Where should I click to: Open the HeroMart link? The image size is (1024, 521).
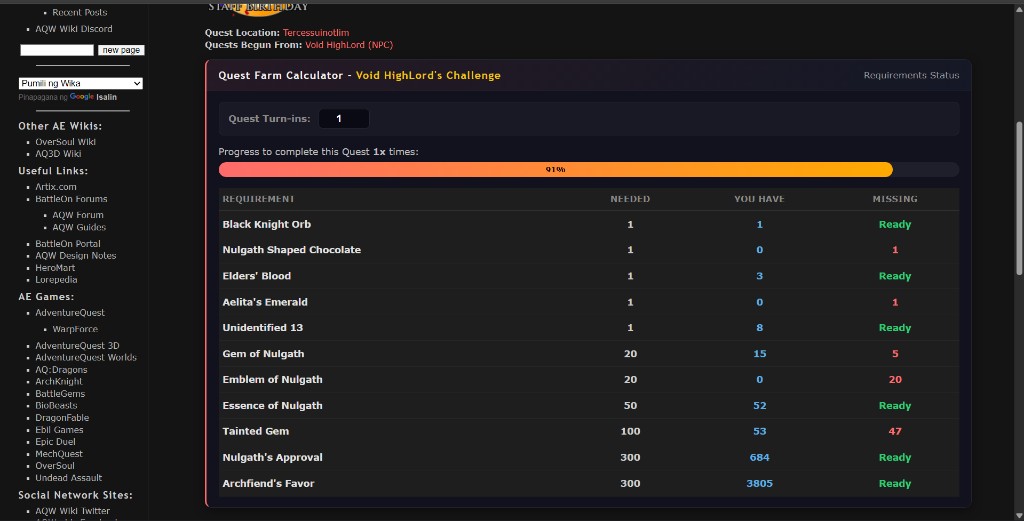coord(55,268)
